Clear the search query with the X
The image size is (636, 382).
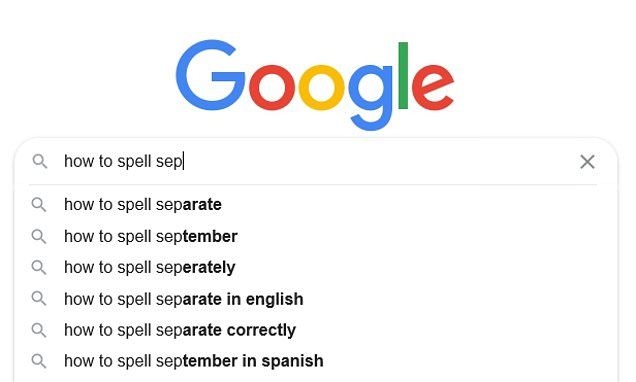click(587, 161)
